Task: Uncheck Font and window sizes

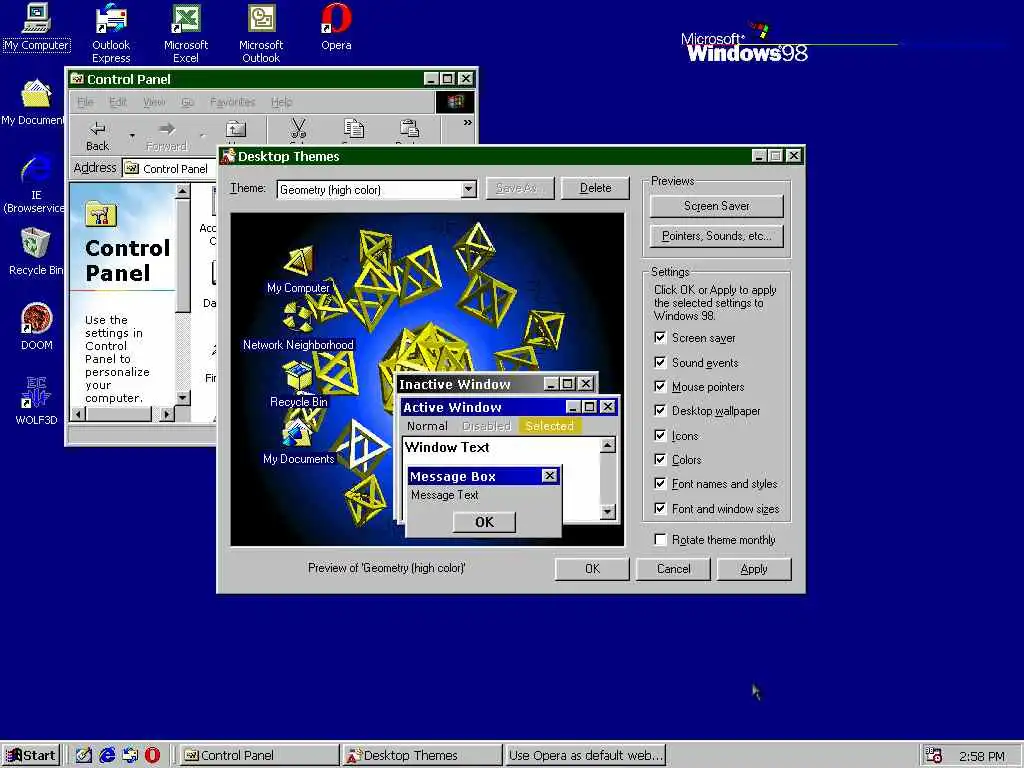Action: coord(660,509)
